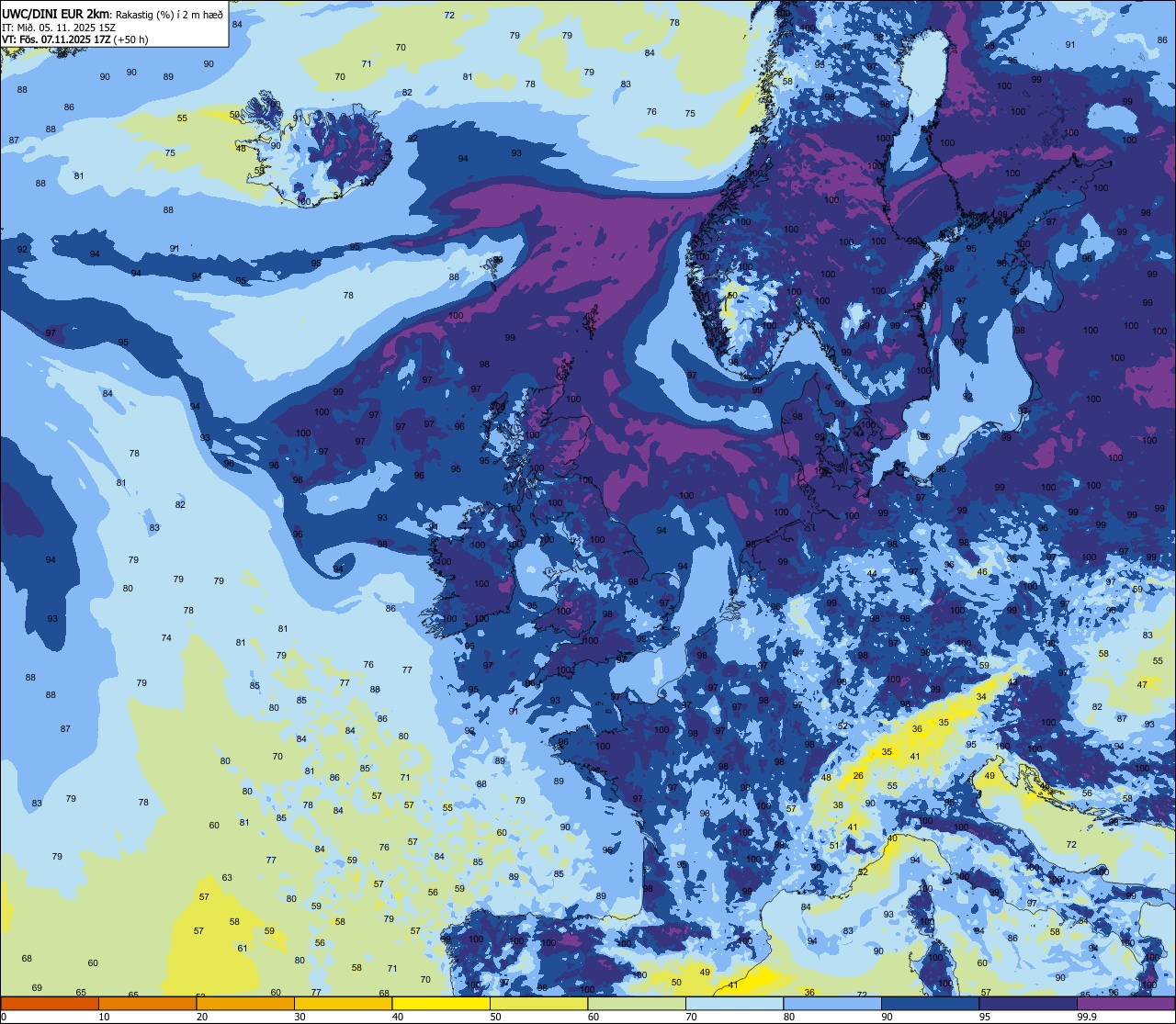The image size is (1176, 1024).
Task: Pick the 50–60% pale yellow legend swatch
Action: coord(538,1003)
